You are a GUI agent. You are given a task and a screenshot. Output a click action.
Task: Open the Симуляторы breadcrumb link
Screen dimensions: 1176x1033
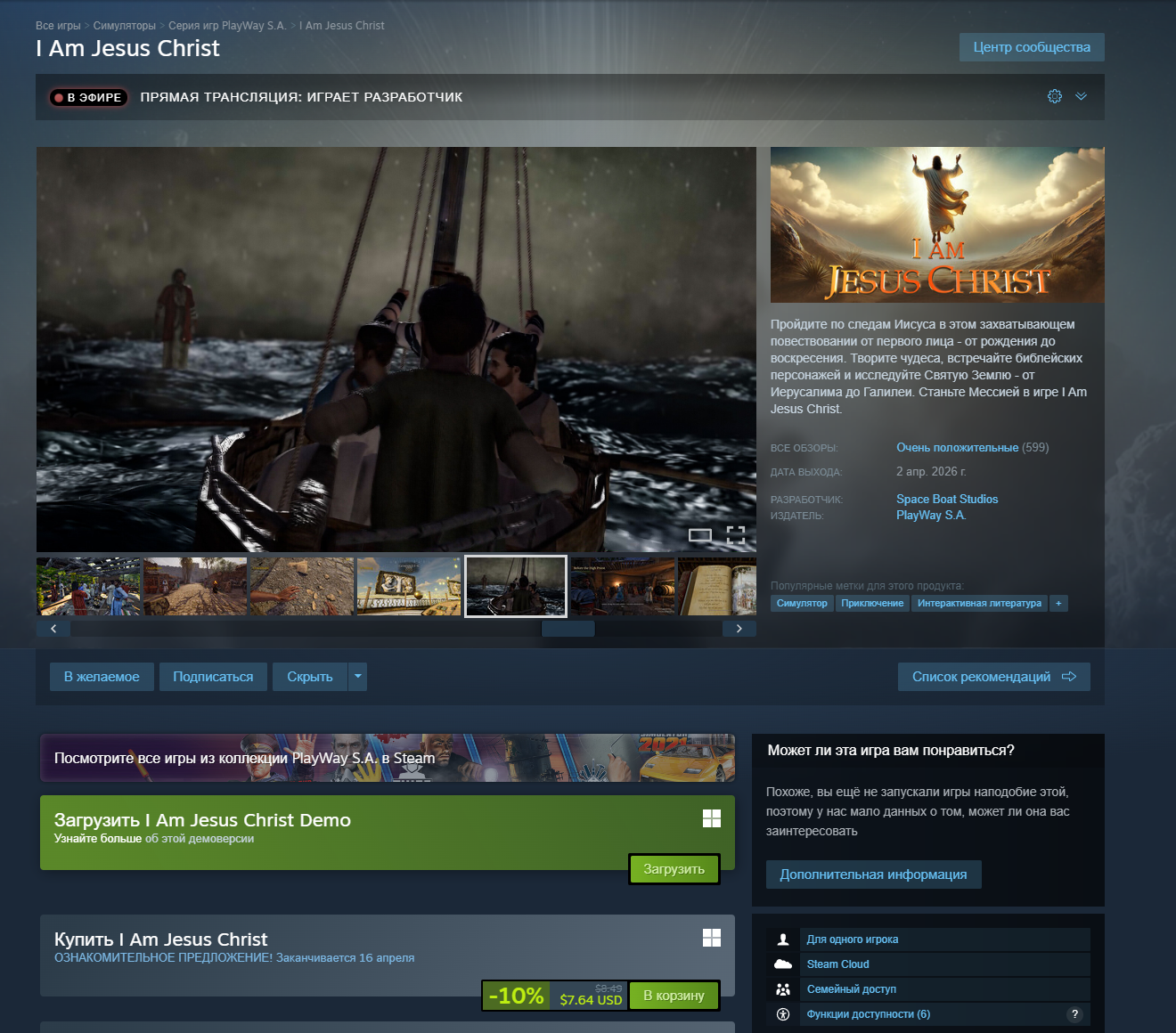[125, 26]
